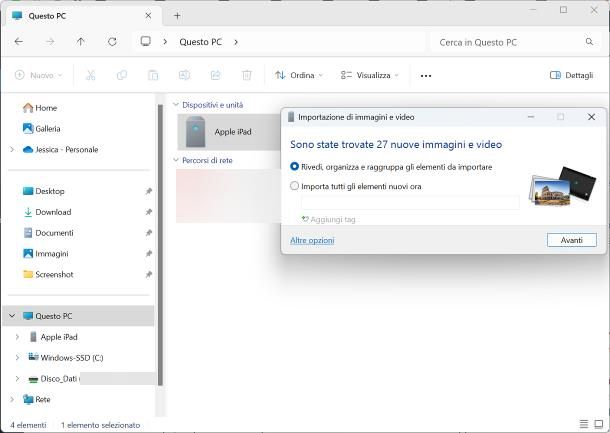Click the Avanti button
This screenshot has width=610, height=433.
571,240
